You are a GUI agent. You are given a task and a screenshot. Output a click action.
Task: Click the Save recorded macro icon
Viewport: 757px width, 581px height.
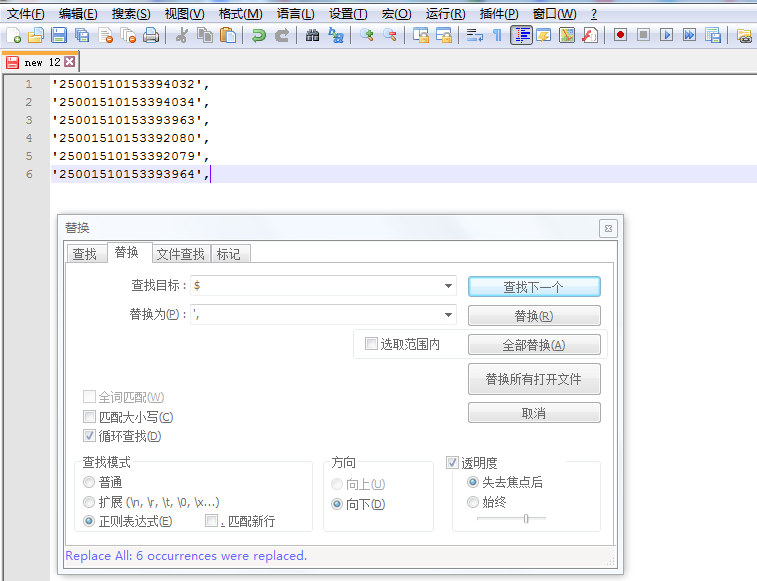coord(713,35)
